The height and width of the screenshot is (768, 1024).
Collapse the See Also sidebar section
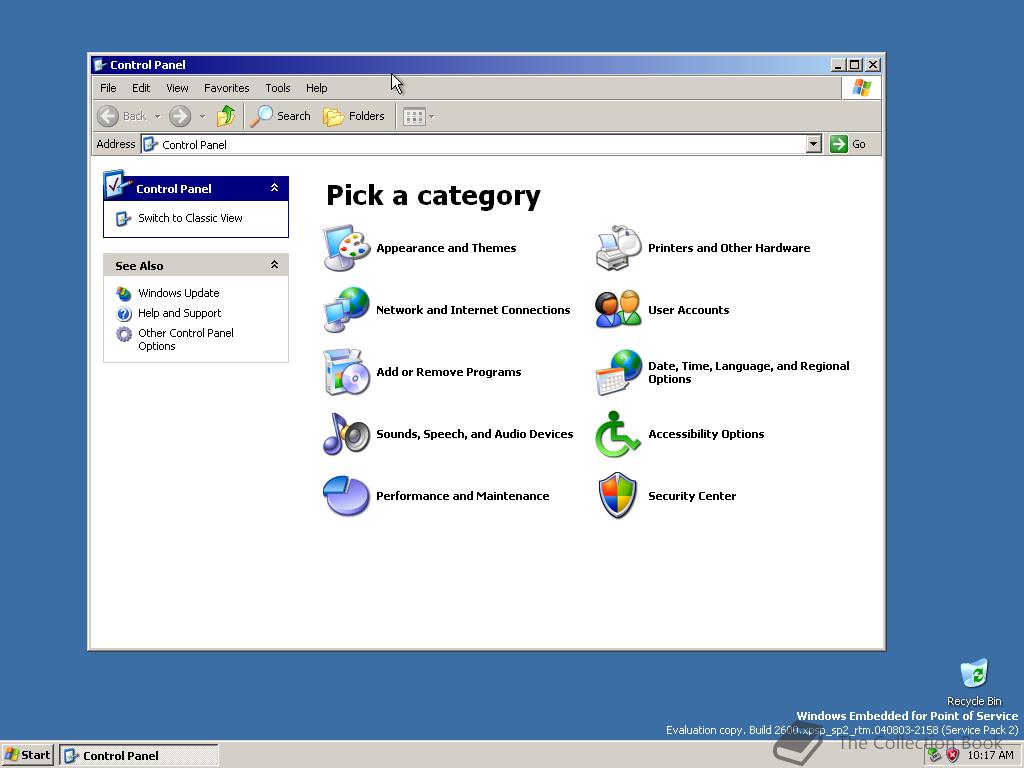coord(274,264)
